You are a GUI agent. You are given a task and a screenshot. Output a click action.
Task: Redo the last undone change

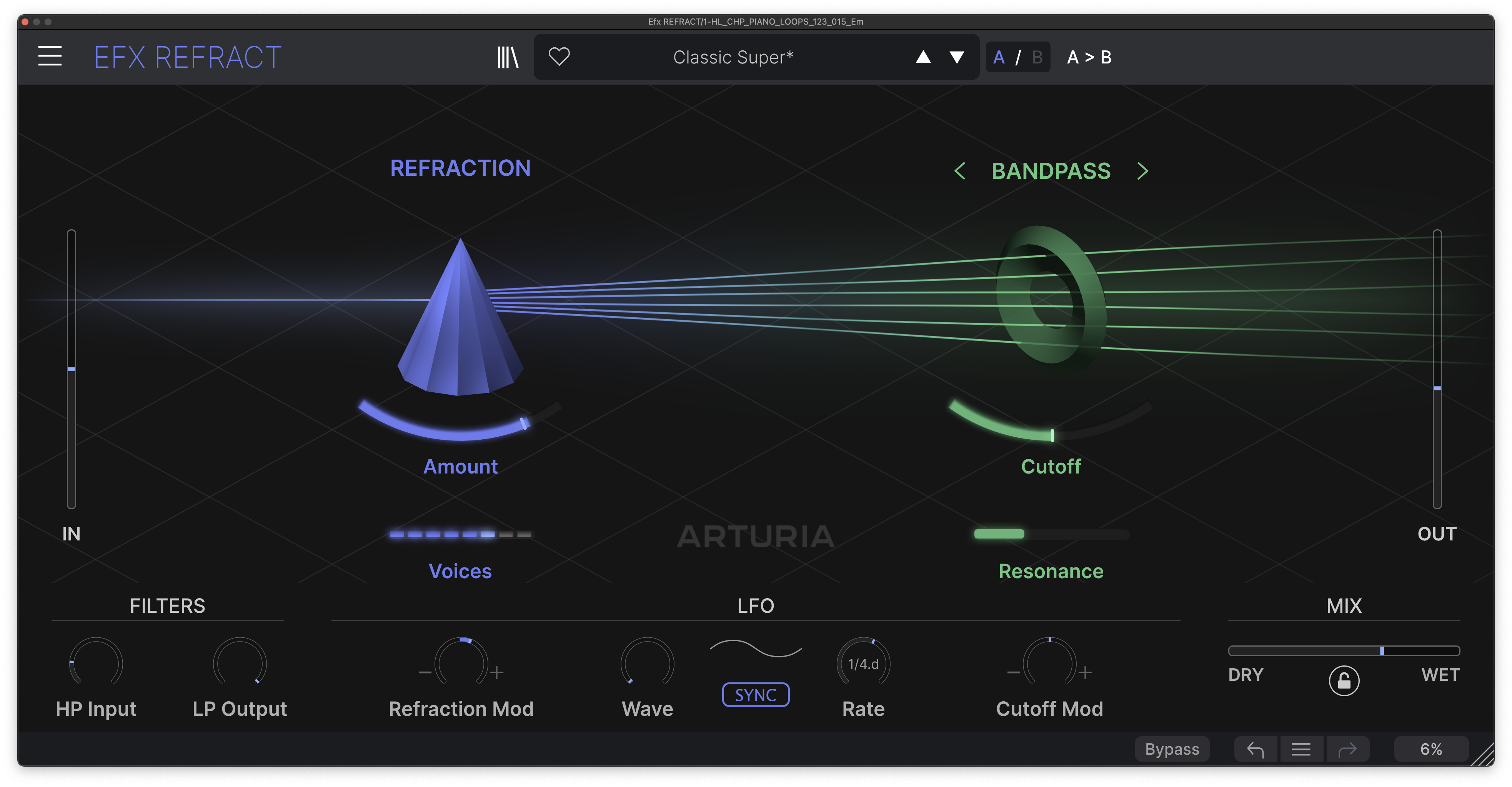1348,749
